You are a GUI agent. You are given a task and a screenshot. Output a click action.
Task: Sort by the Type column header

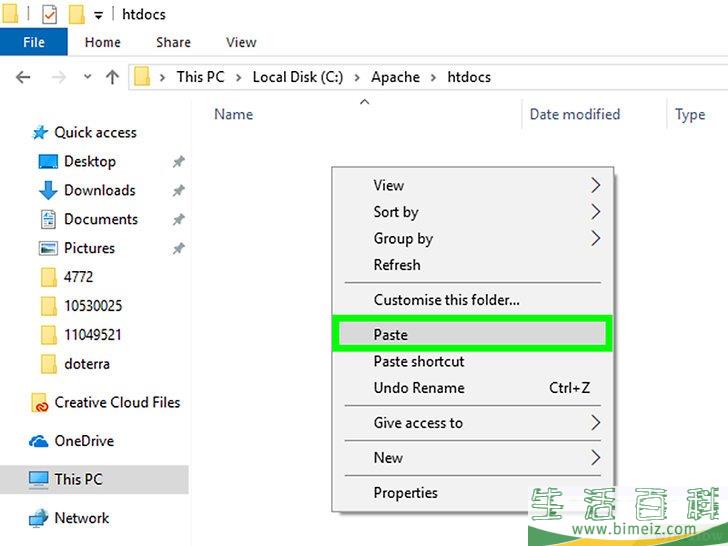pos(690,115)
